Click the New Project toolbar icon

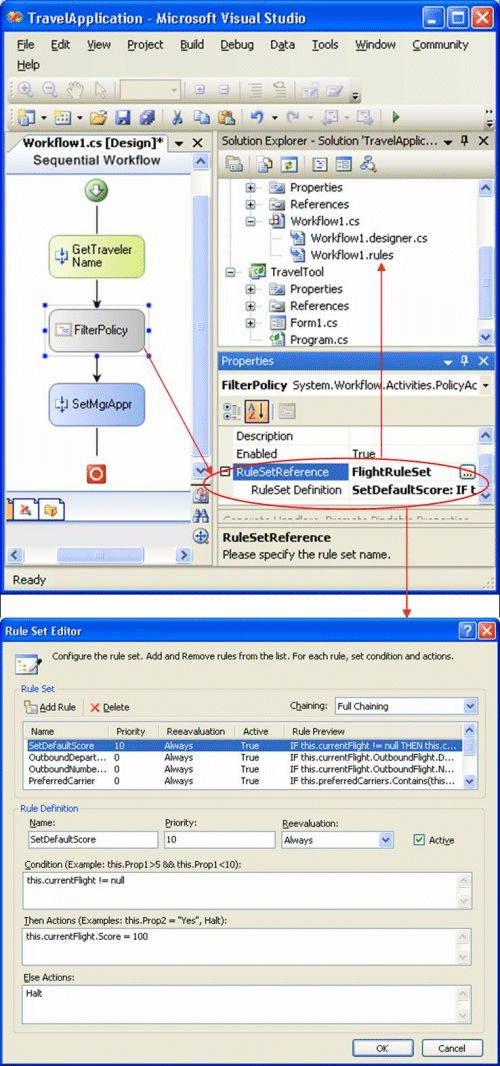(27, 118)
